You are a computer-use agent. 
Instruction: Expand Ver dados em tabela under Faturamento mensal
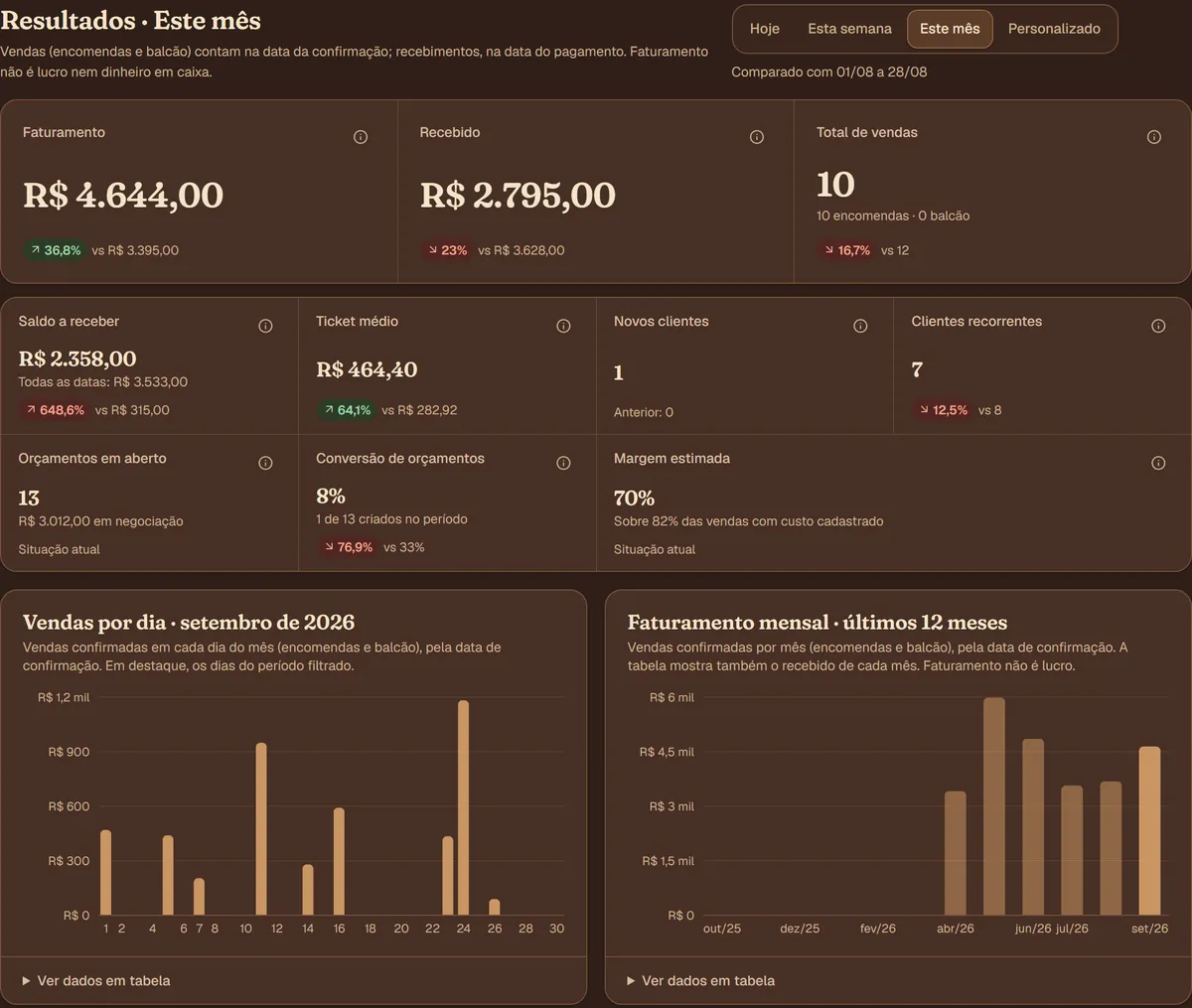[701, 980]
